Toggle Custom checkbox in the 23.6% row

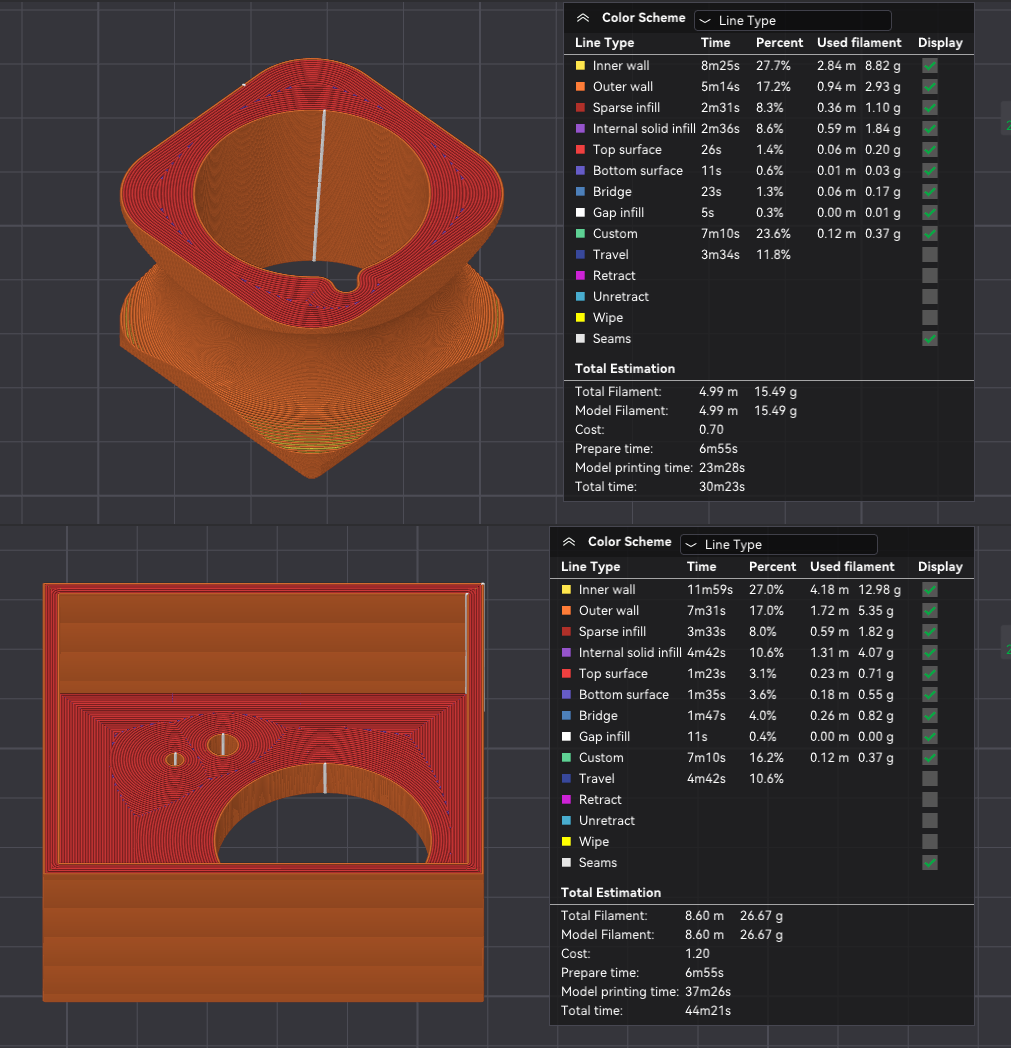[929, 234]
